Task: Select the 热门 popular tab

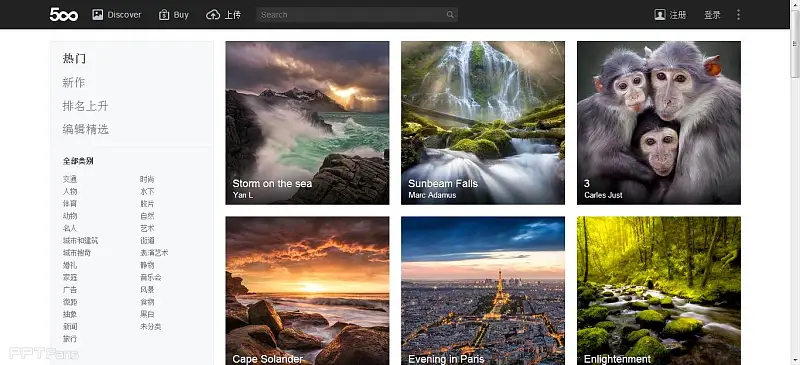Action: tap(74, 59)
